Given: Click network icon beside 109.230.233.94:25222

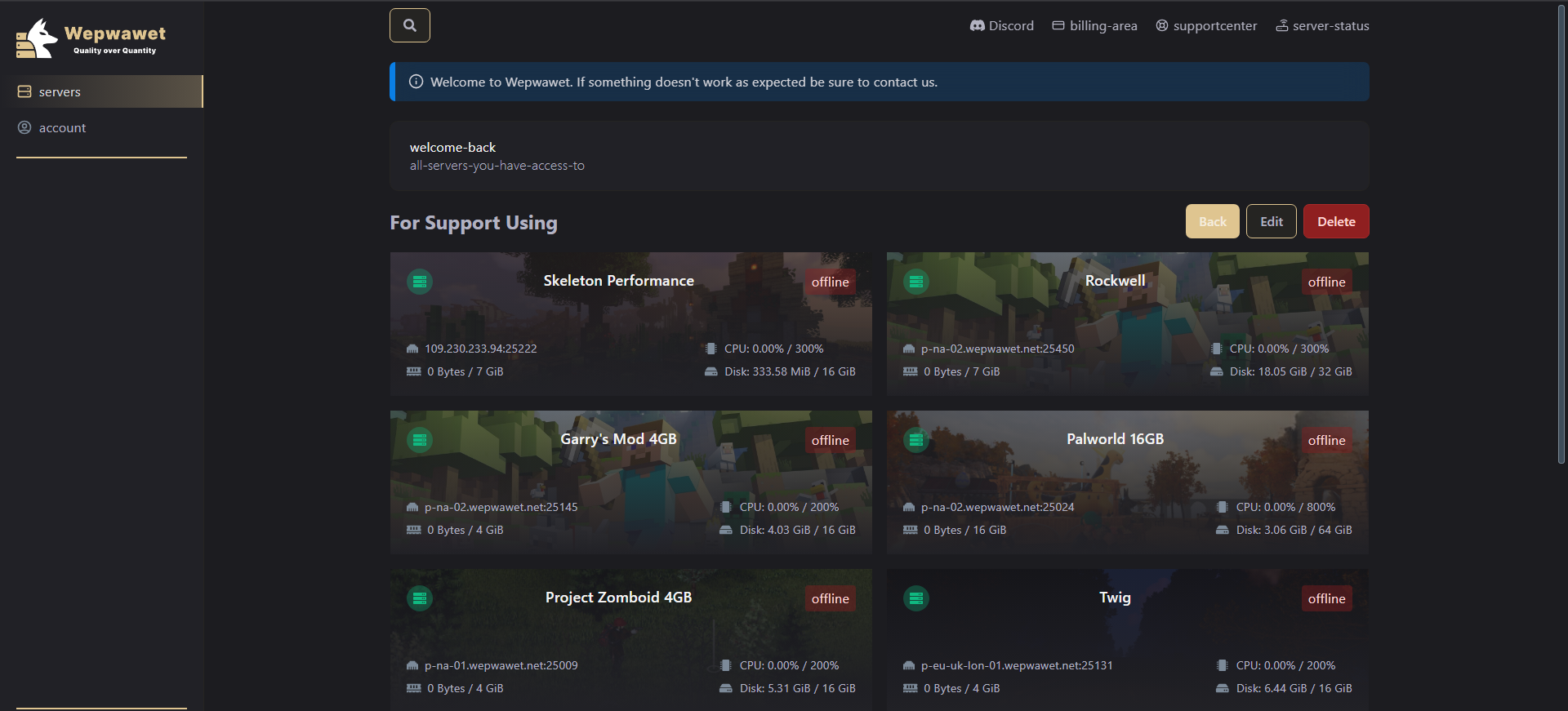Looking at the screenshot, I should [x=412, y=349].
